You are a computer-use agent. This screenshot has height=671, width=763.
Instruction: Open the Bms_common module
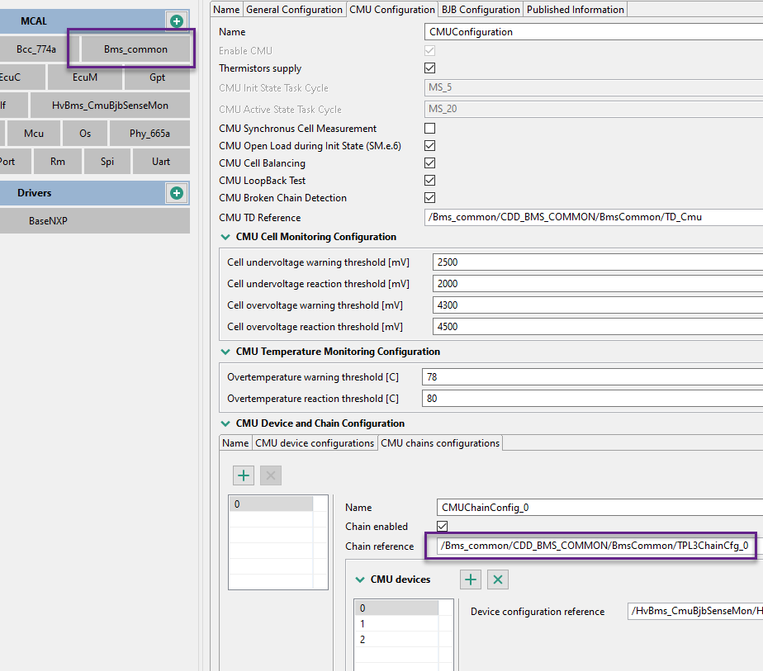point(135,49)
